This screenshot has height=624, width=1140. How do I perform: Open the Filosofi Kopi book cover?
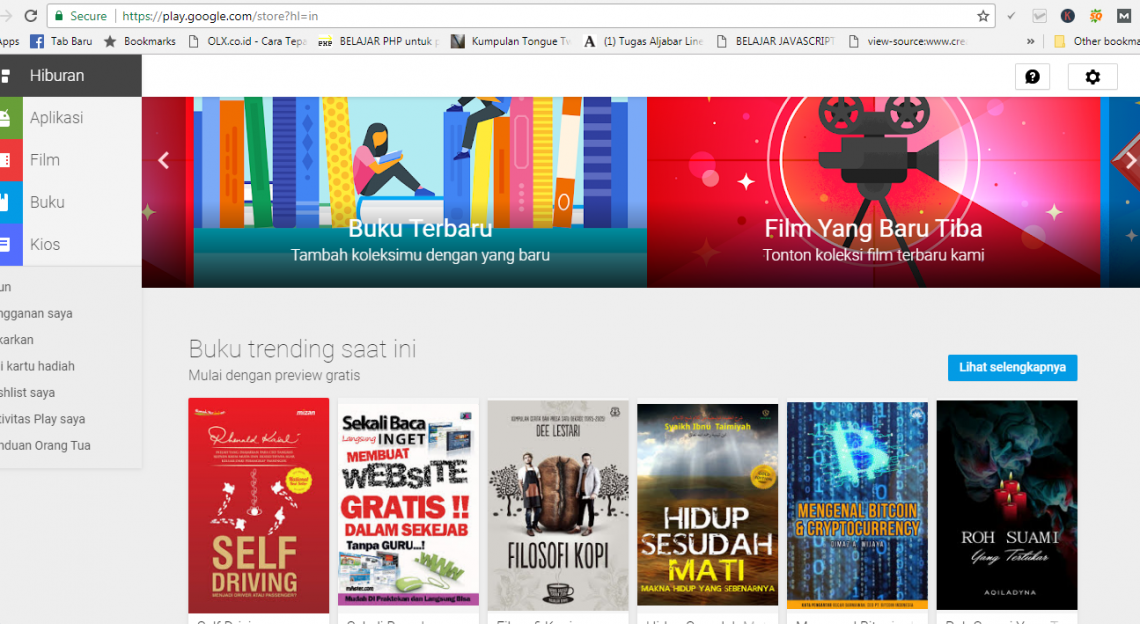(x=558, y=505)
